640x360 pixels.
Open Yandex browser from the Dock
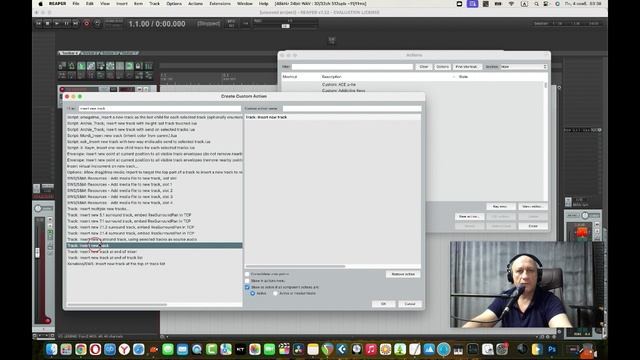tap(124, 349)
